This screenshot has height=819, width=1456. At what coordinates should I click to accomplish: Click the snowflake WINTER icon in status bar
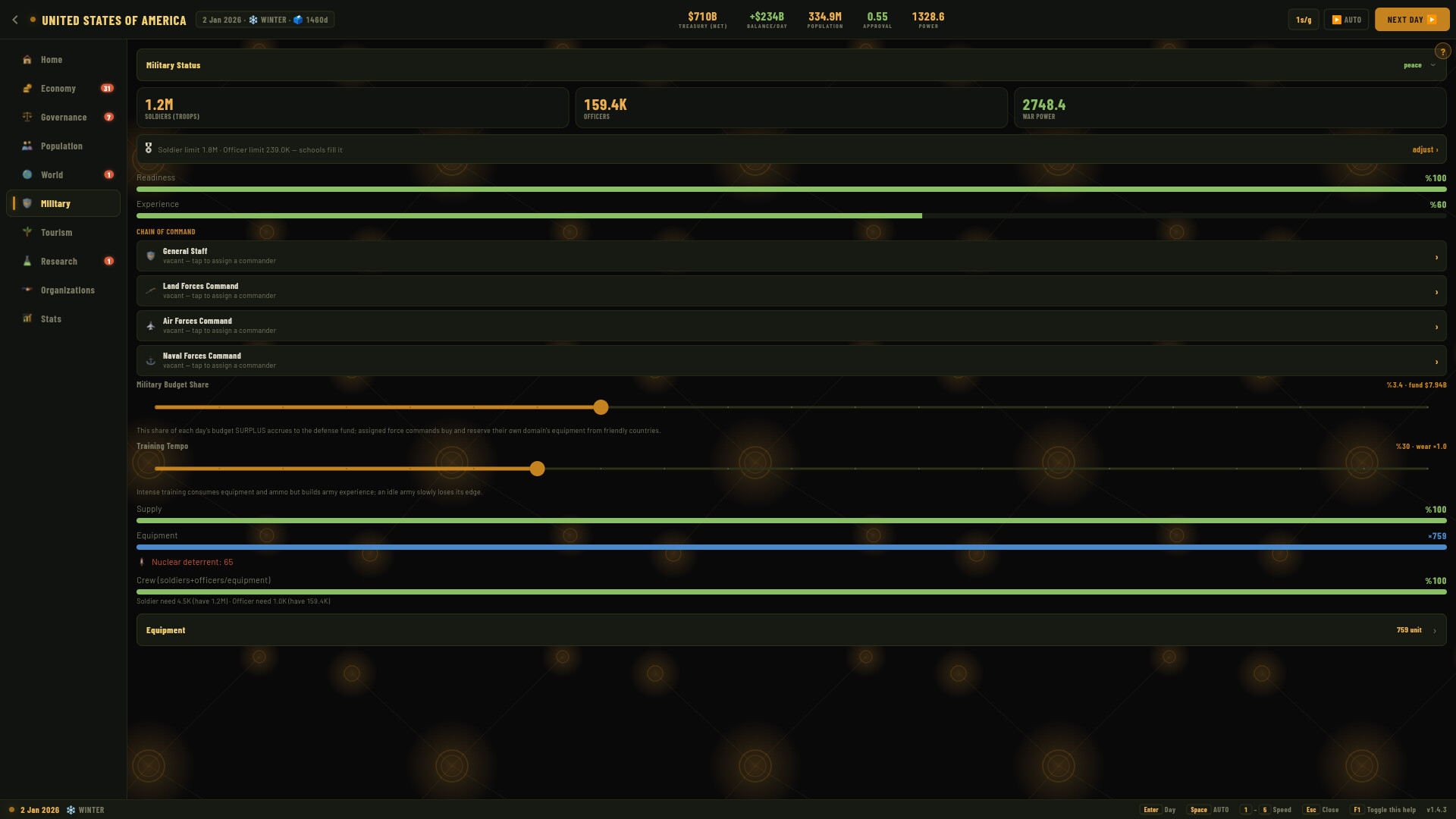[71, 810]
